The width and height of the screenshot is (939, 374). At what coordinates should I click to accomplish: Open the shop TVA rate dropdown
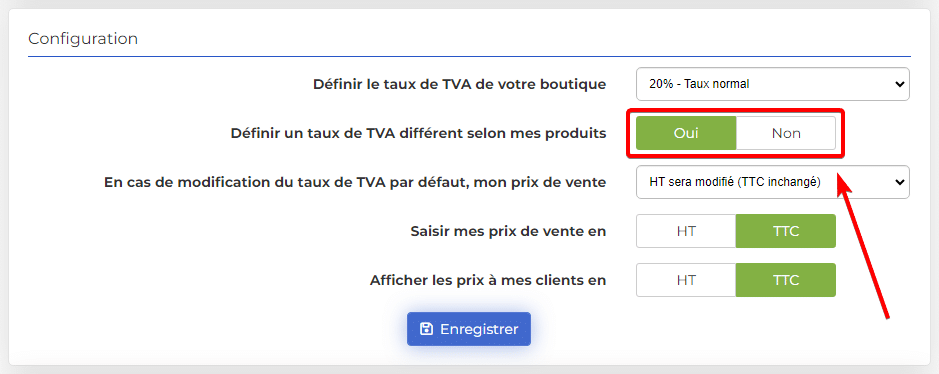pyautogui.click(x=773, y=84)
